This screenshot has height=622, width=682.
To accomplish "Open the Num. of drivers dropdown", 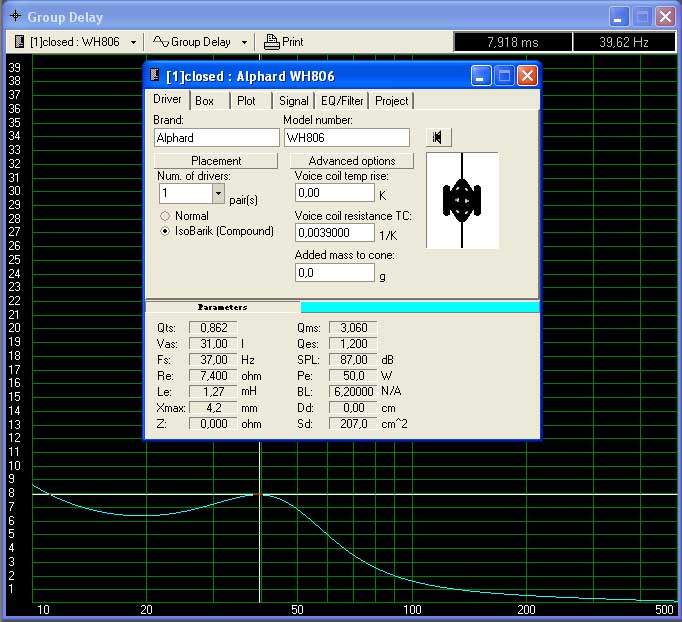I will [218, 193].
